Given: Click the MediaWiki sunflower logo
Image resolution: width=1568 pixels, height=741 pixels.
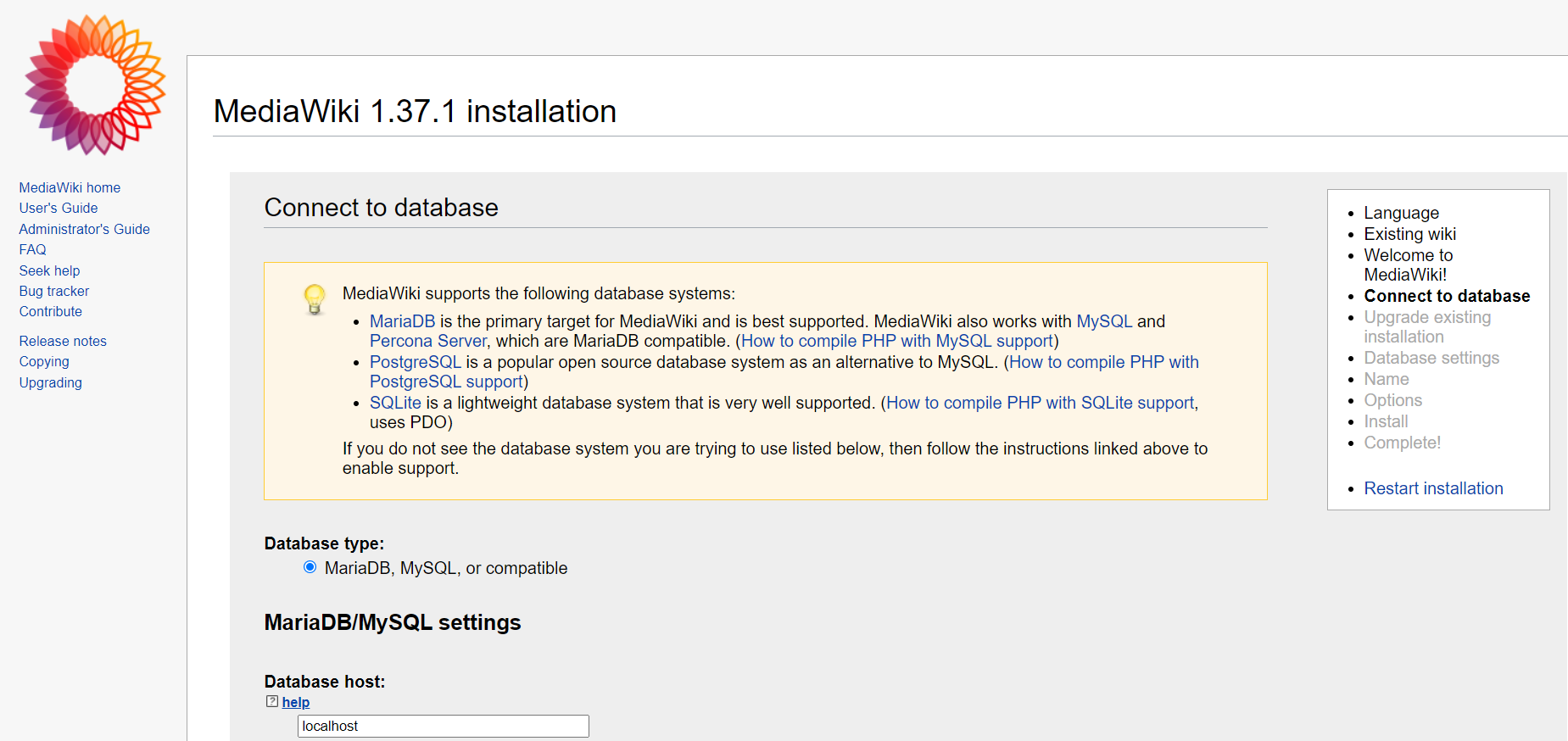Looking at the screenshot, I should [95, 85].
